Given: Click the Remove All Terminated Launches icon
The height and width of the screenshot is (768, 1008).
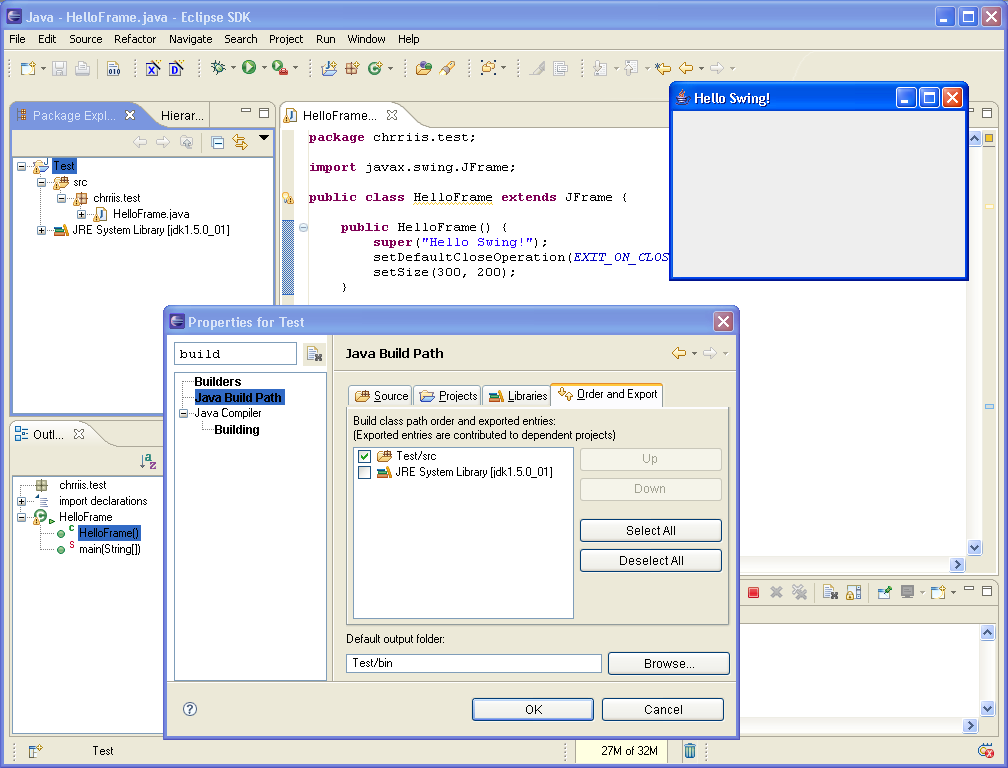Looking at the screenshot, I should [x=799, y=592].
